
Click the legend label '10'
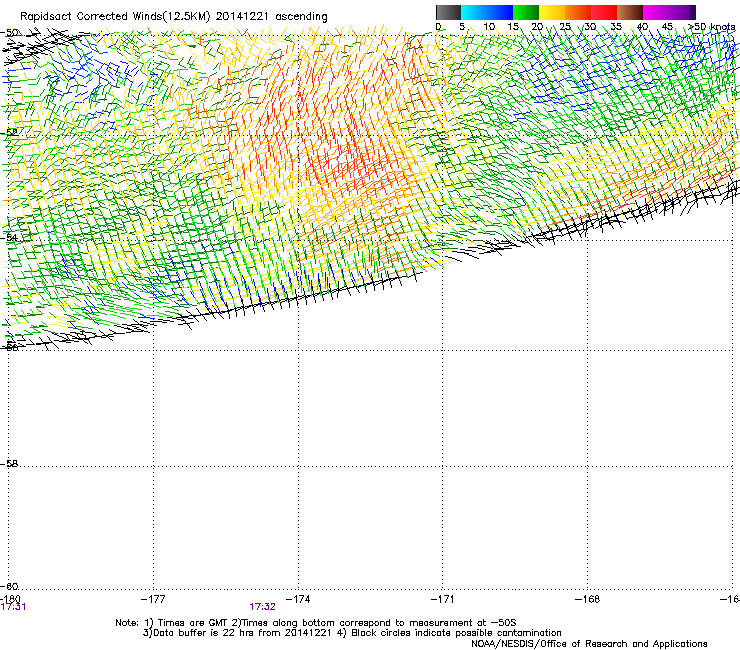point(489,27)
